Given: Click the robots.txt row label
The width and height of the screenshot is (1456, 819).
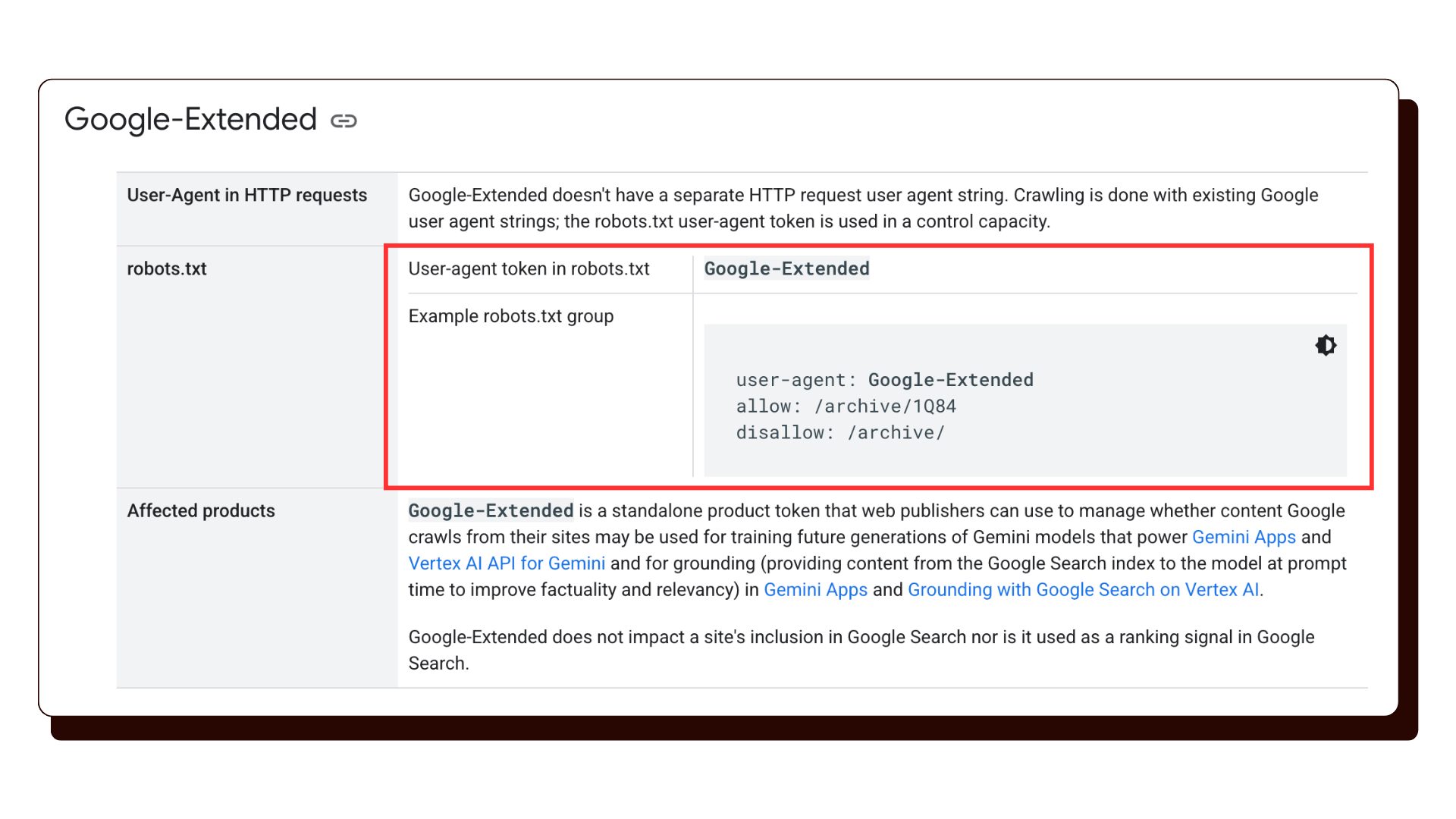Looking at the screenshot, I should pos(167,268).
